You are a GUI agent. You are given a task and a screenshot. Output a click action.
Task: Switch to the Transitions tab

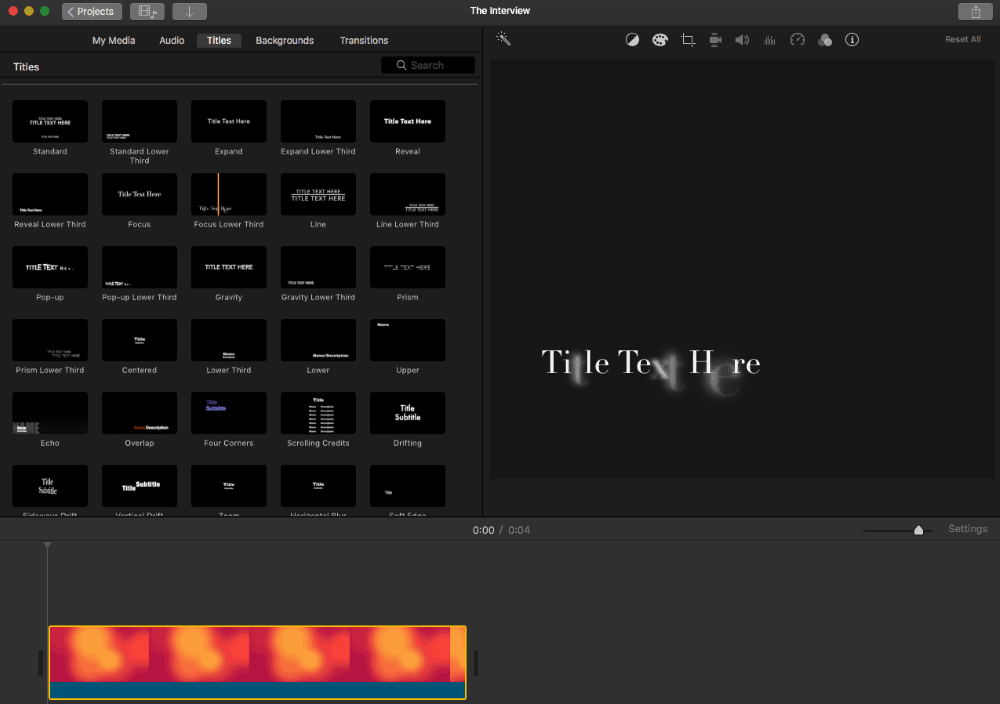pyautogui.click(x=364, y=40)
